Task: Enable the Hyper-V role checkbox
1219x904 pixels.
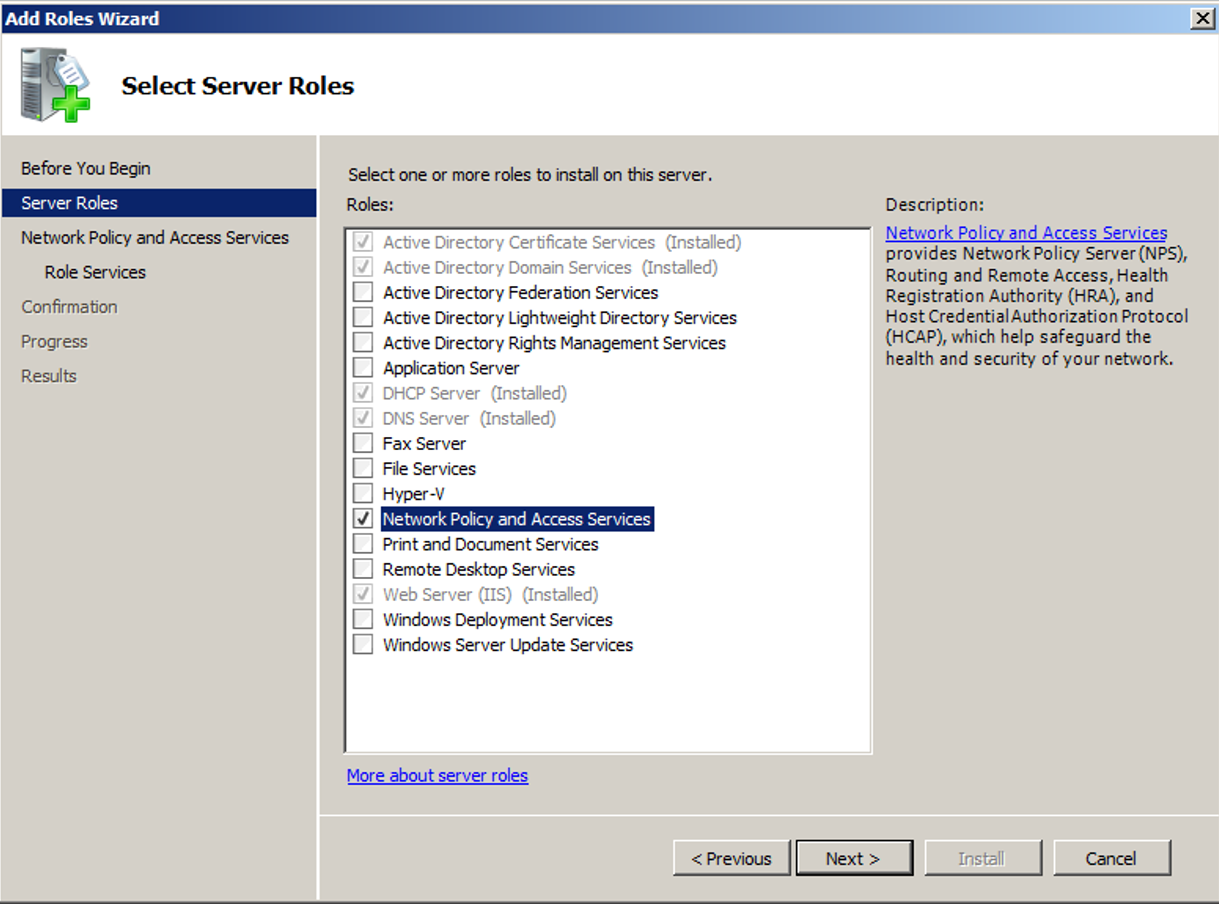Action: pos(363,494)
